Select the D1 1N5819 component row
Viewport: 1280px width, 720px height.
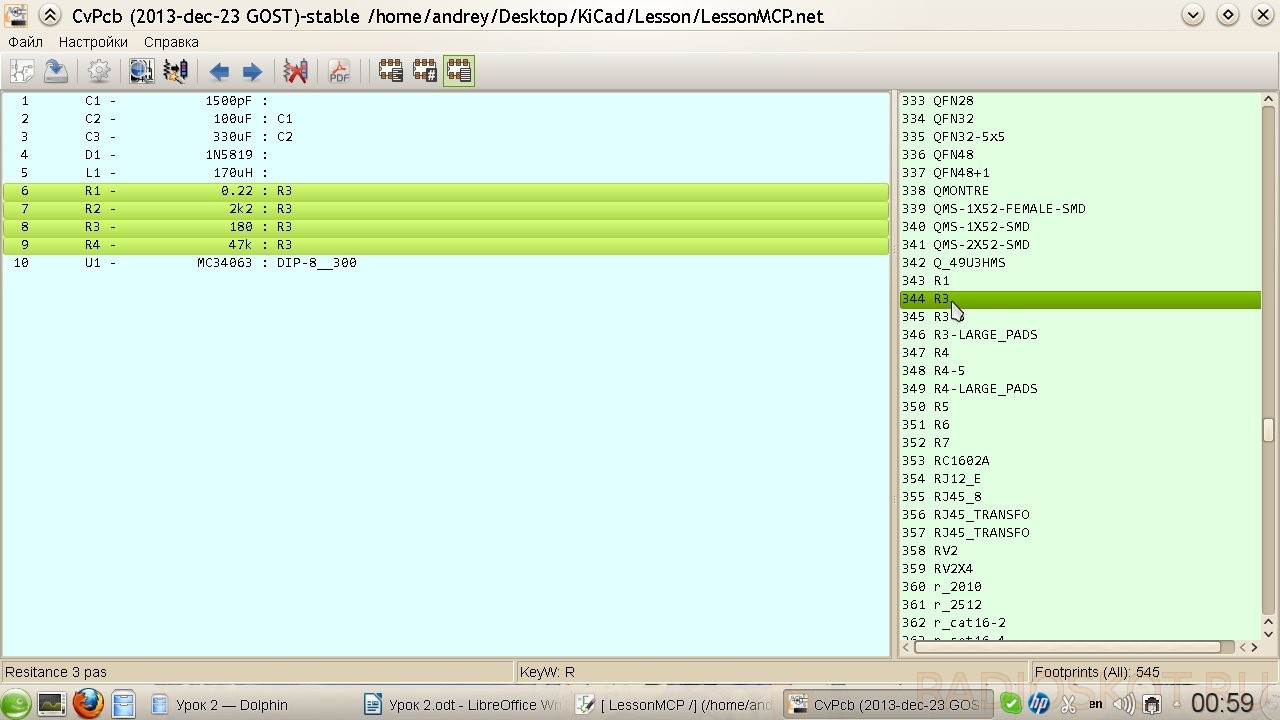[x=446, y=155]
